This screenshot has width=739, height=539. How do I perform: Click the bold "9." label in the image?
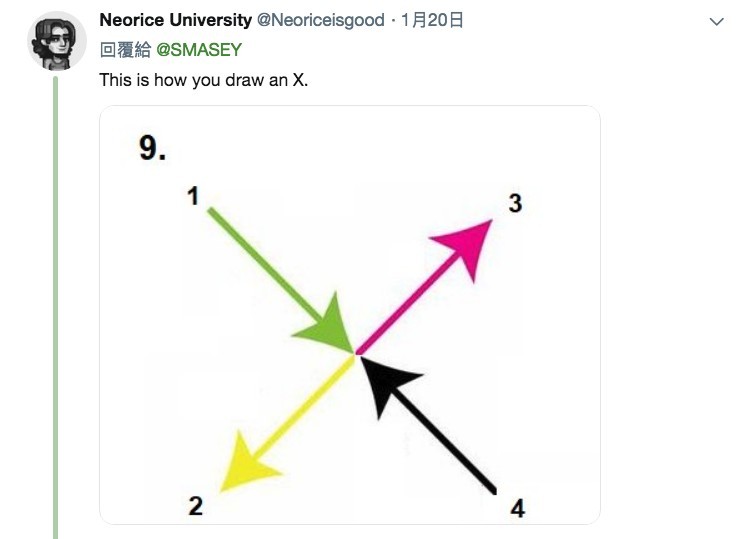pos(152,149)
